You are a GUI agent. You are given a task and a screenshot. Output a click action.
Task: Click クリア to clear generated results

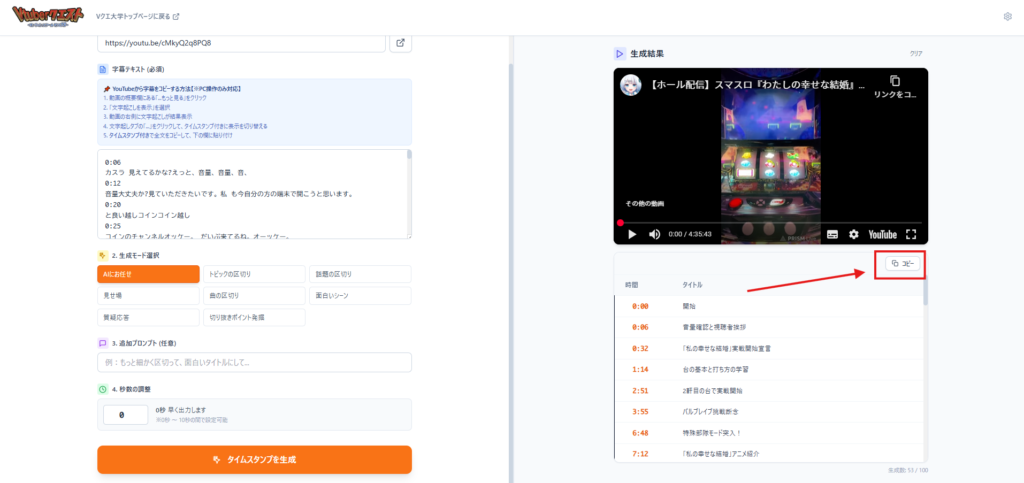click(916, 53)
